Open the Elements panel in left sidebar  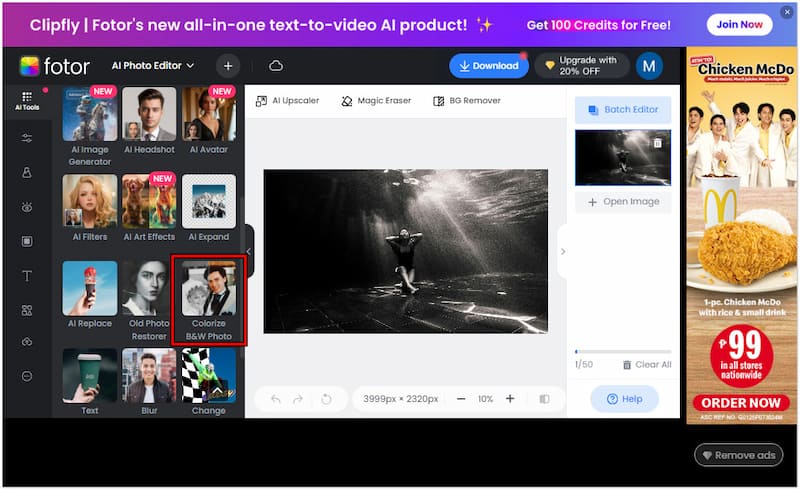(27, 310)
